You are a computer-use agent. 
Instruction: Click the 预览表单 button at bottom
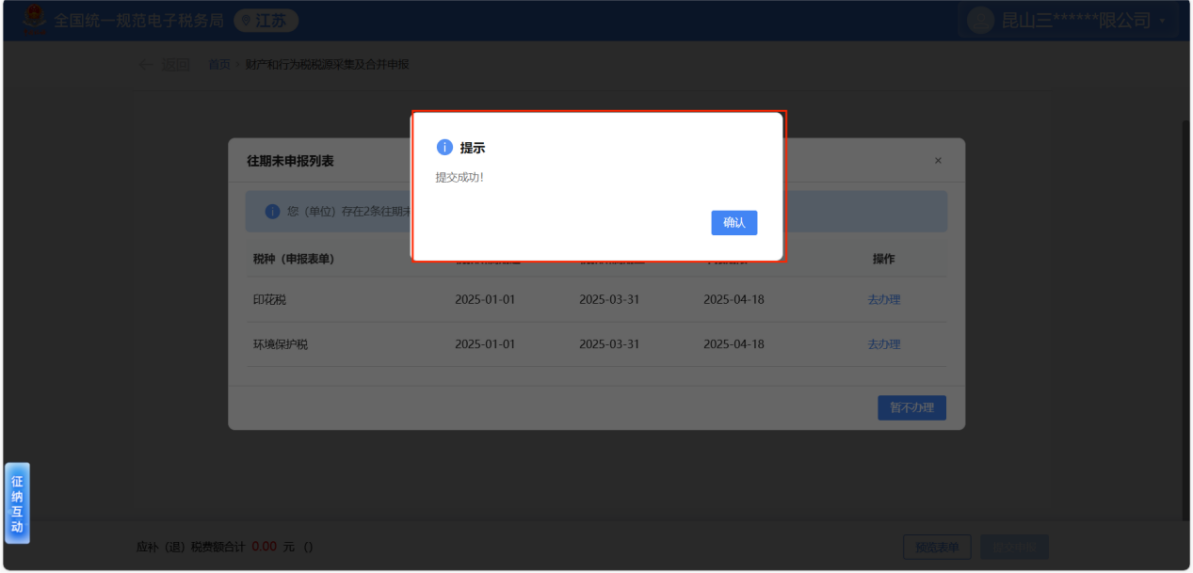click(x=937, y=547)
